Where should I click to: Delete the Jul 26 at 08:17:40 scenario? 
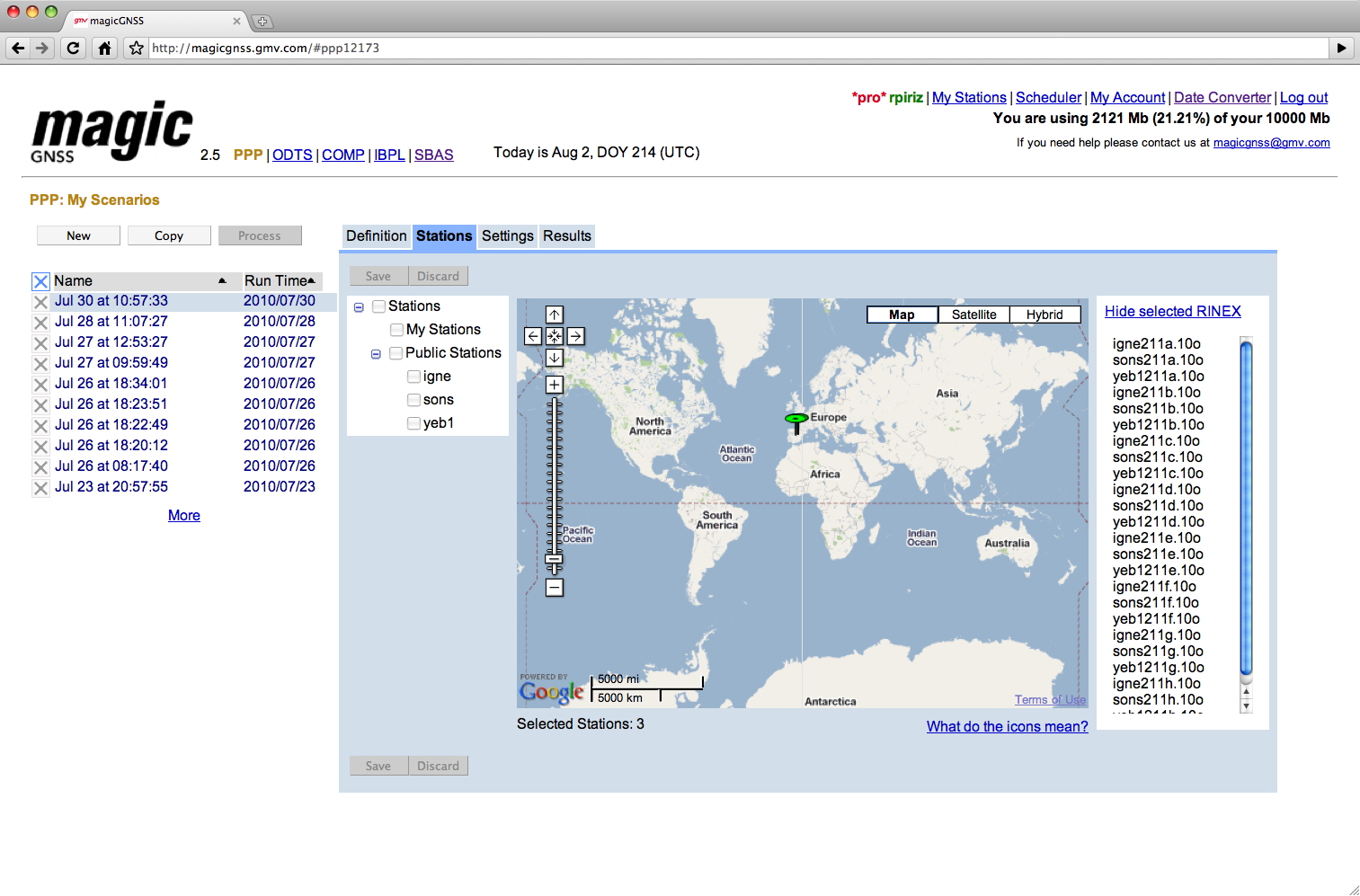(40, 467)
